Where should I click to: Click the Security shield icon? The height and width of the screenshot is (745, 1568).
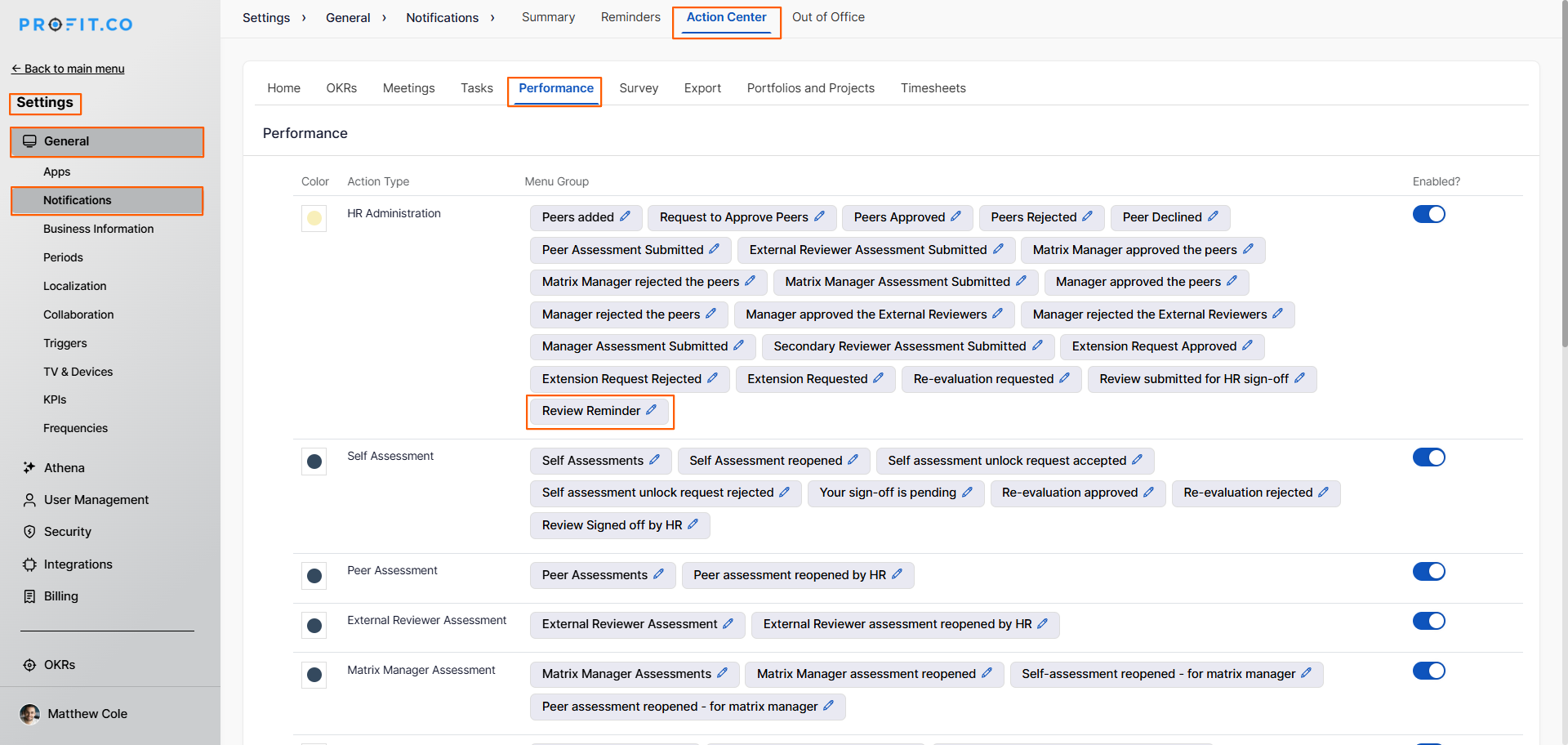click(29, 532)
